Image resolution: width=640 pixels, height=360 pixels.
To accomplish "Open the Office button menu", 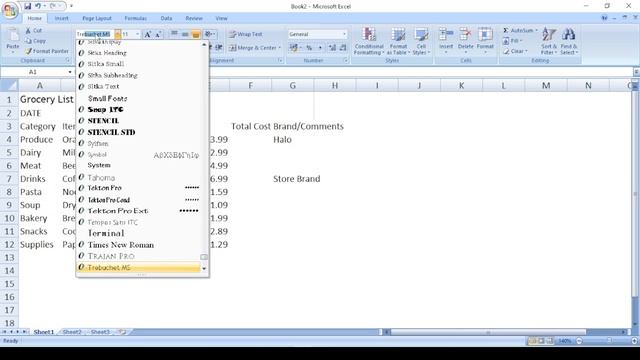I will coord(10,11).
